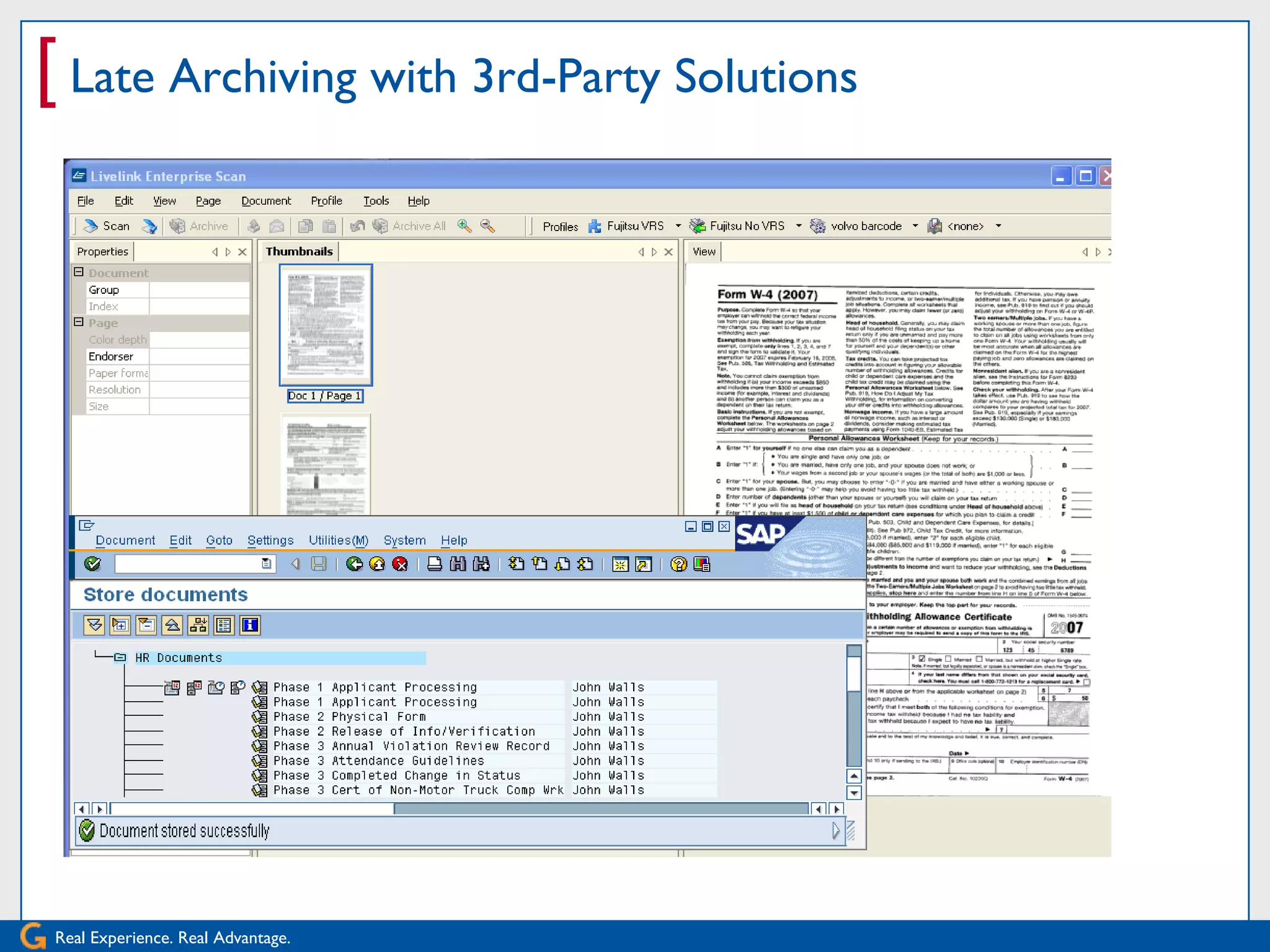
Task: Select Phase 2 Physical Form row
Action: [x=418, y=716]
